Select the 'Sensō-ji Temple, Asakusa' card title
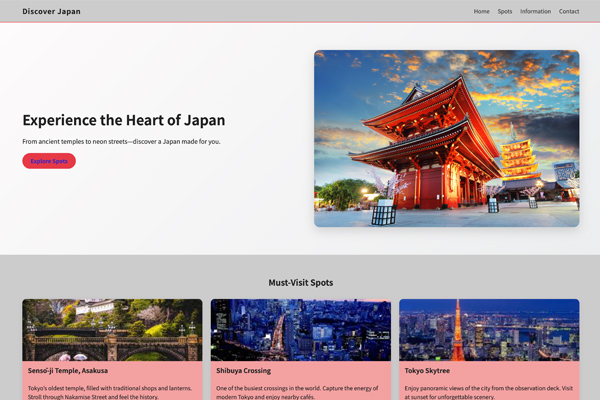The width and height of the screenshot is (600, 400). pos(68,371)
